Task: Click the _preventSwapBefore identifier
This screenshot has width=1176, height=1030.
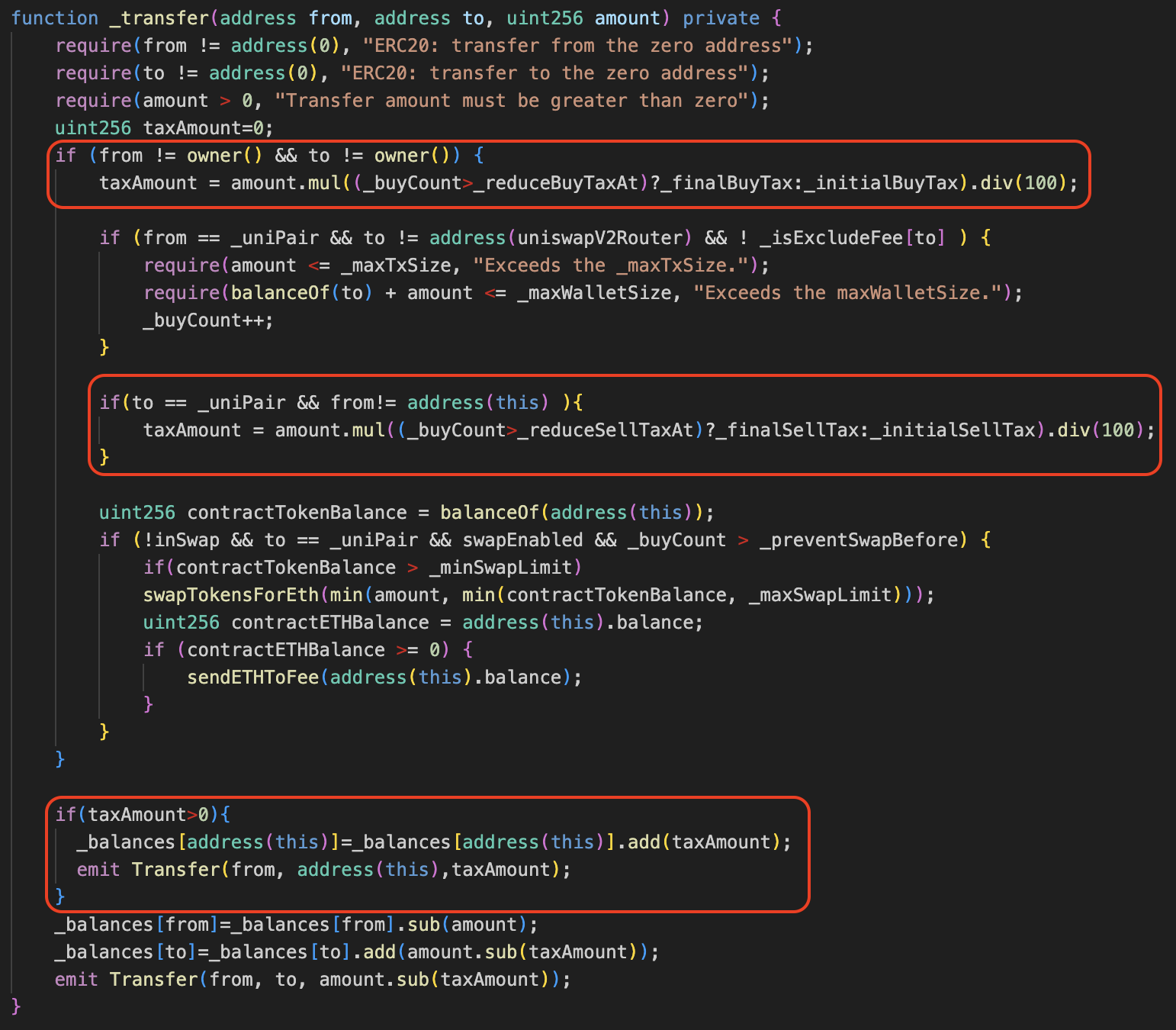Action: coord(858,540)
